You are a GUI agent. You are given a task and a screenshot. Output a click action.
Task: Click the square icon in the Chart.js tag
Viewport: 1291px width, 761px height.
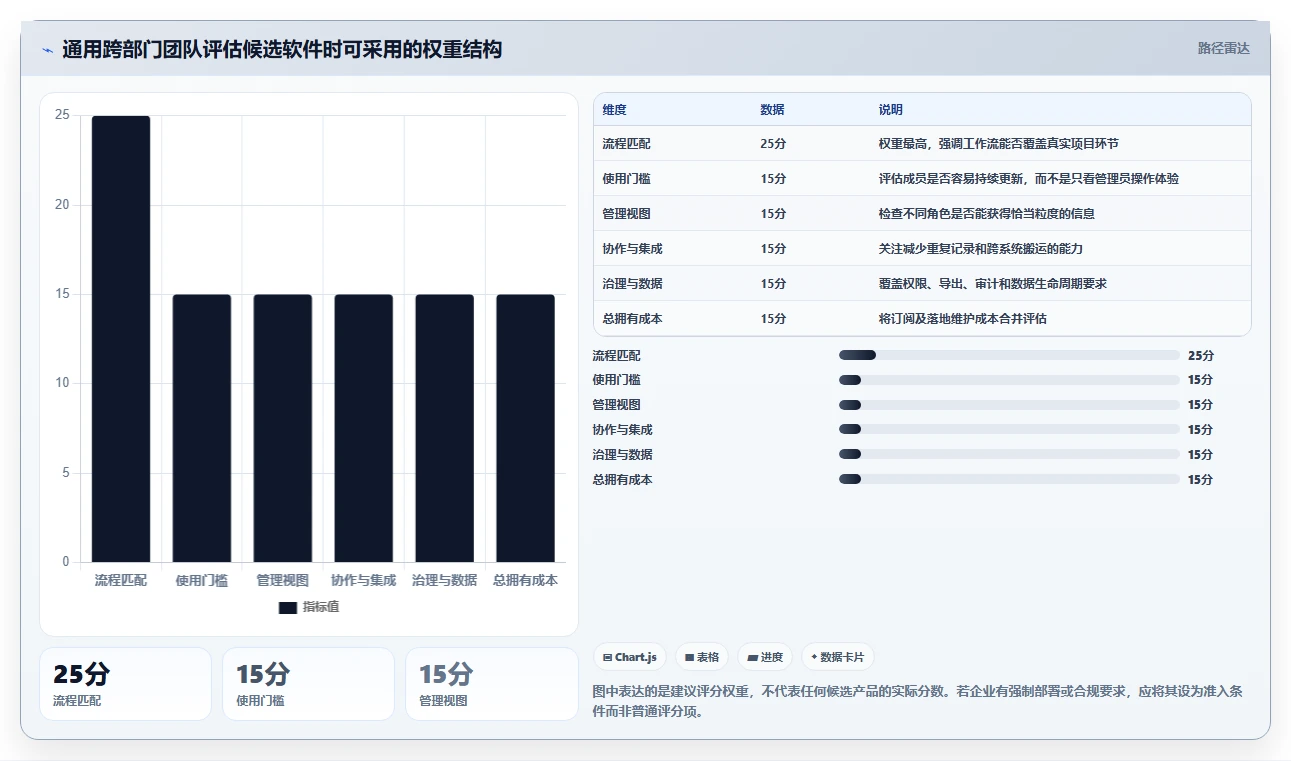607,657
